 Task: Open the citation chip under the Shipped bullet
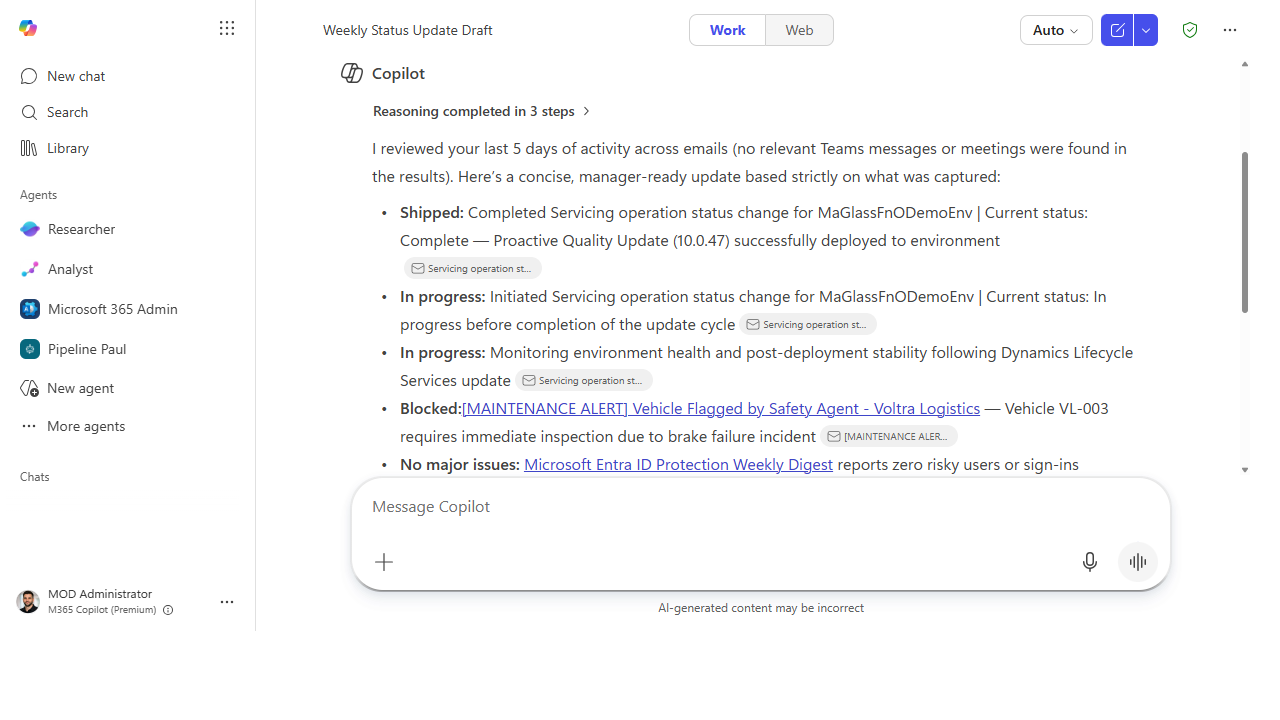(473, 268)
